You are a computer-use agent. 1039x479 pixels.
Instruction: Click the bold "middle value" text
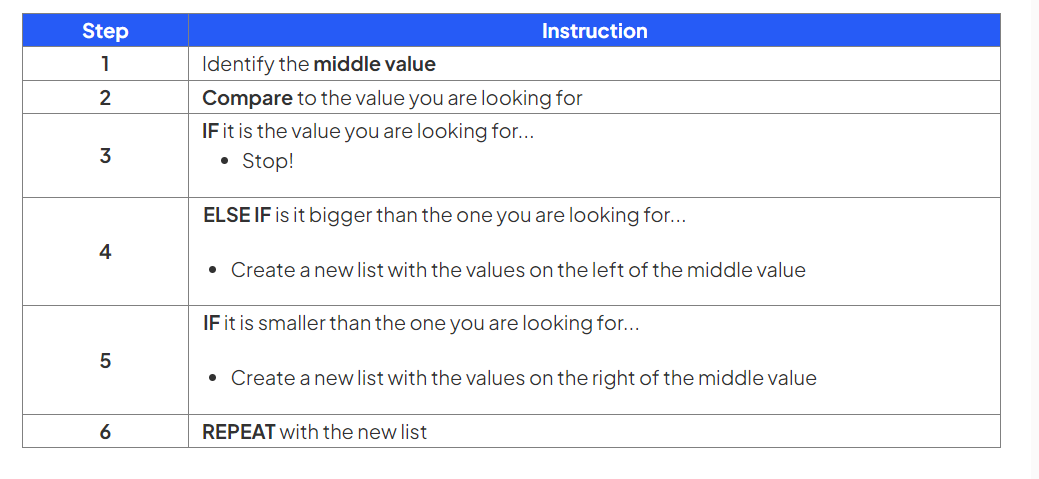tap(374, 64)
